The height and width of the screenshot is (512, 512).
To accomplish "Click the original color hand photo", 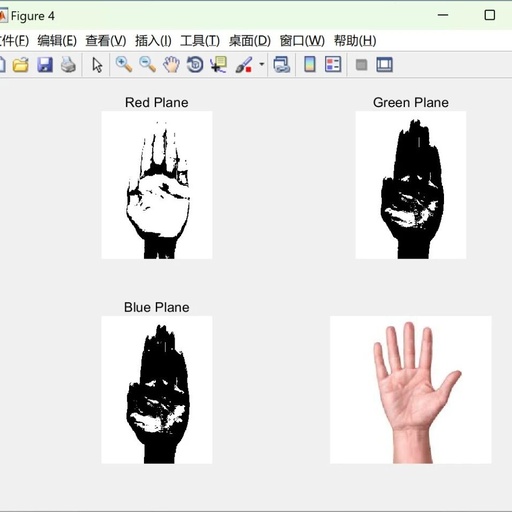I will pos(411,390).
